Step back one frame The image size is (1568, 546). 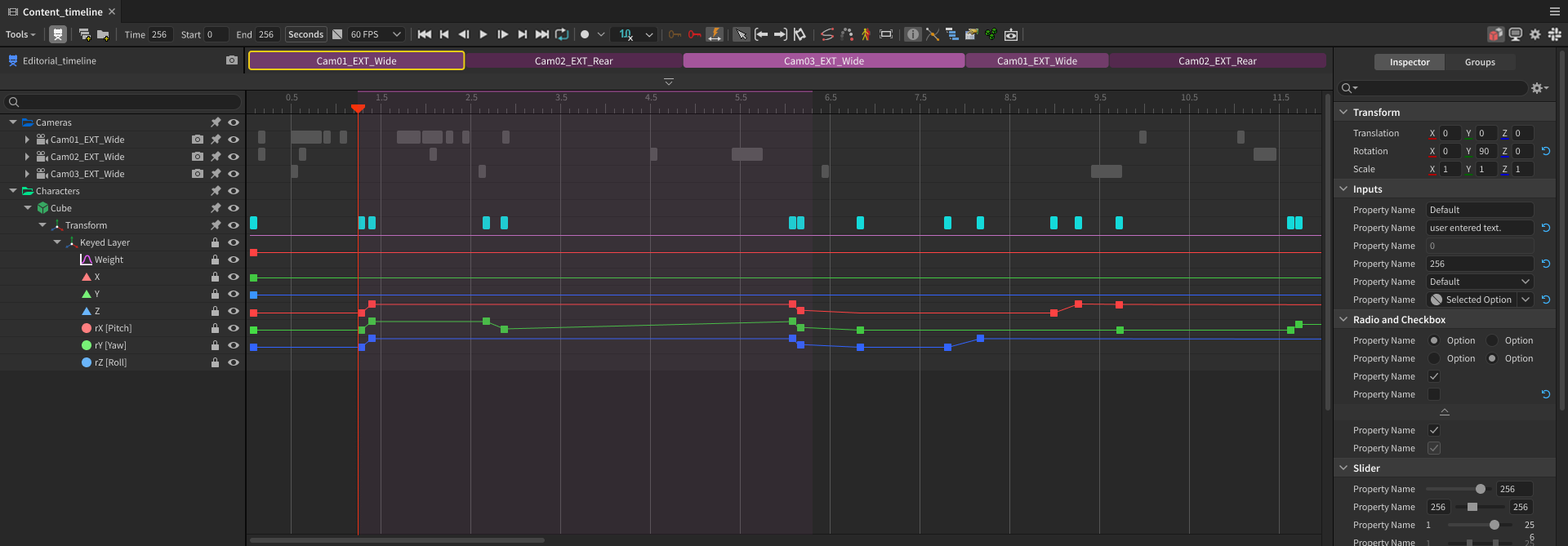[x=444, y=34]
